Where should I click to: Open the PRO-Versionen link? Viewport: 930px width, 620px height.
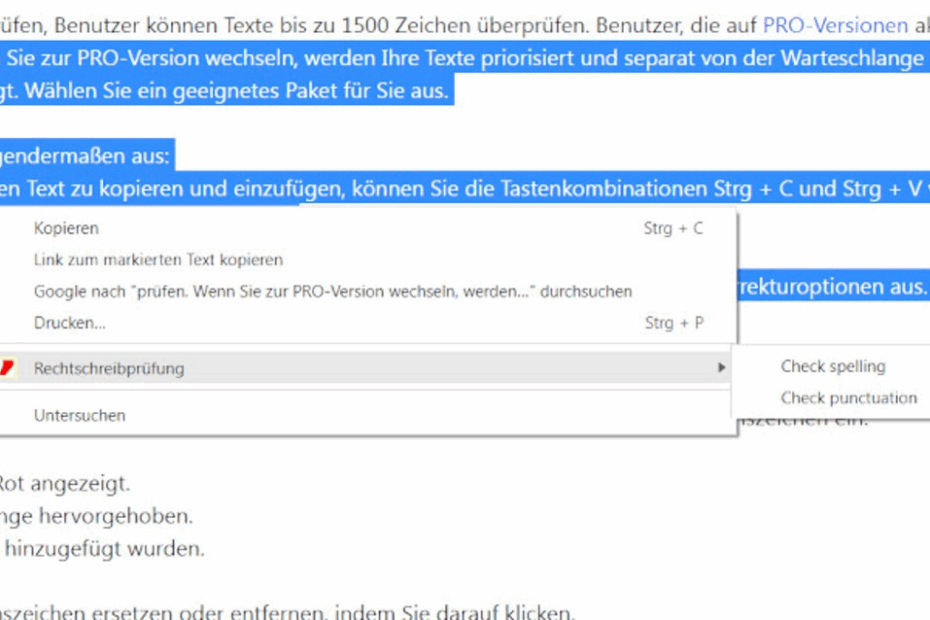tap(834, 25)
